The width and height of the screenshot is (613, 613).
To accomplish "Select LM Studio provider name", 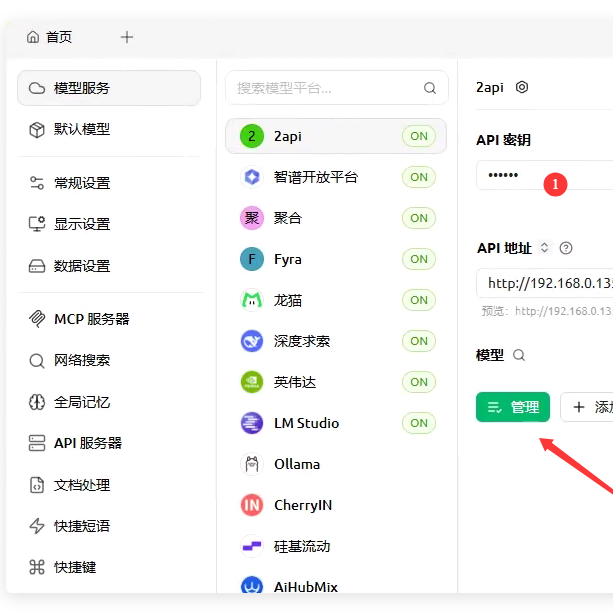I will (x=306, y=423).
